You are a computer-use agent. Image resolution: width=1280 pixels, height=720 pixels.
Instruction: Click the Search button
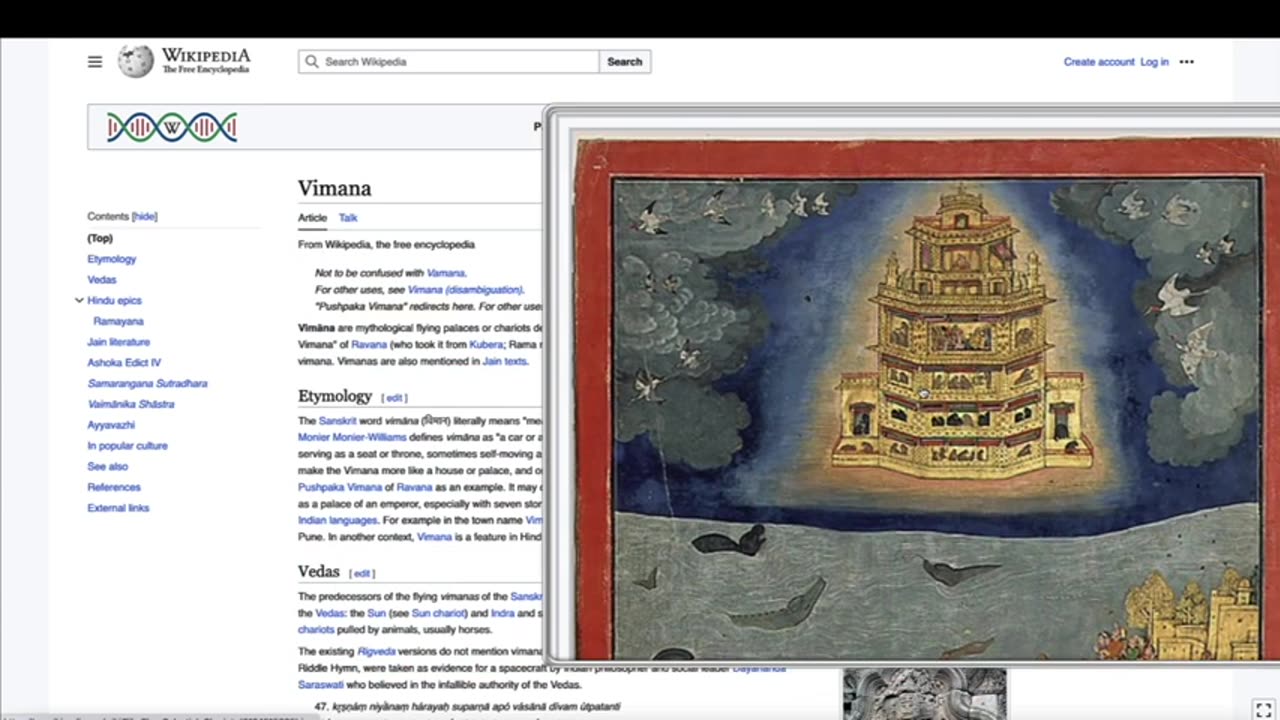pyautogui.click(x=625, y=62)
